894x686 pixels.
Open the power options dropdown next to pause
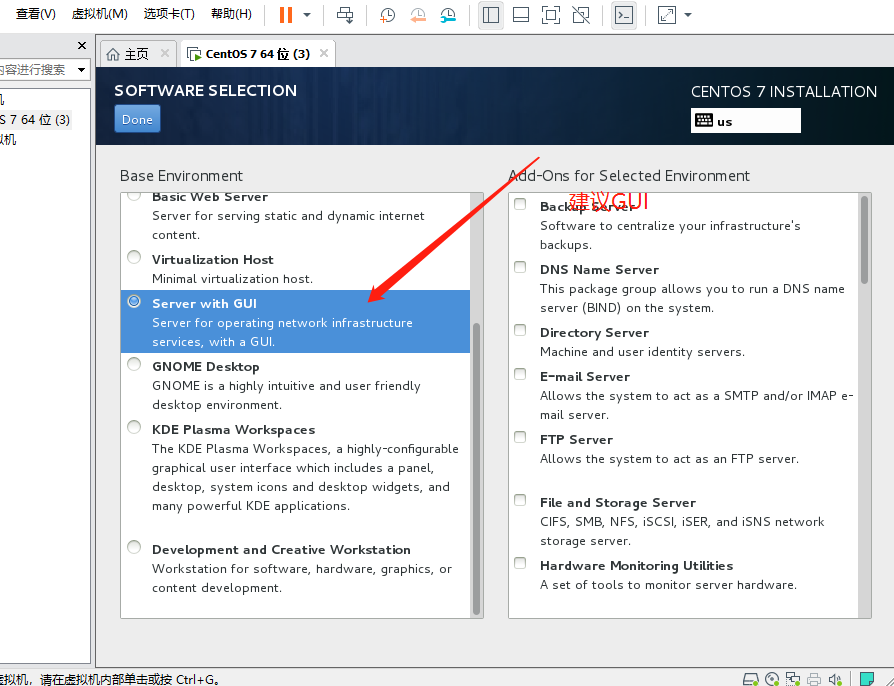pyautogui.click(x=307, y=15)
